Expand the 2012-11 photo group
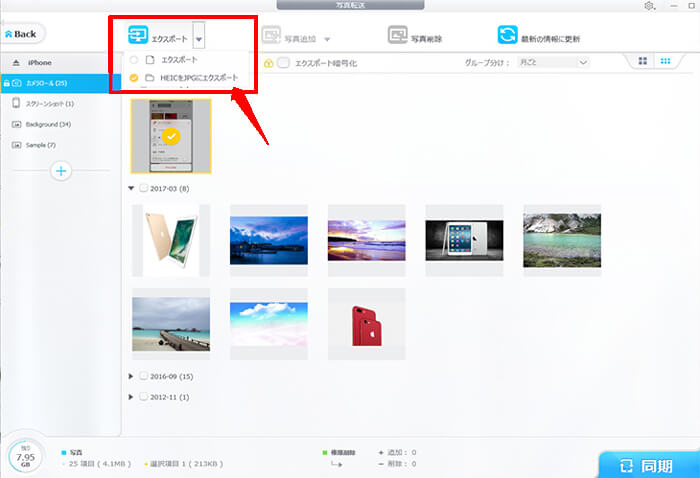 pos(133,396)
